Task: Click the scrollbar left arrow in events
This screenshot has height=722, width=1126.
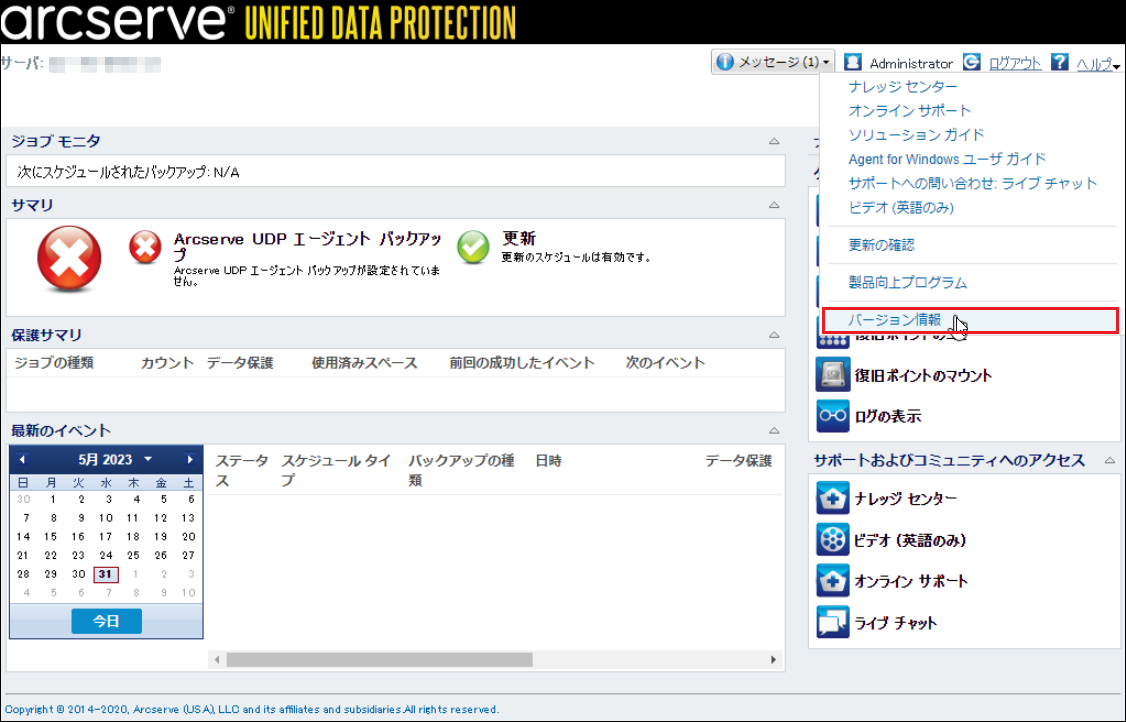Action: (x=217, y=659)
